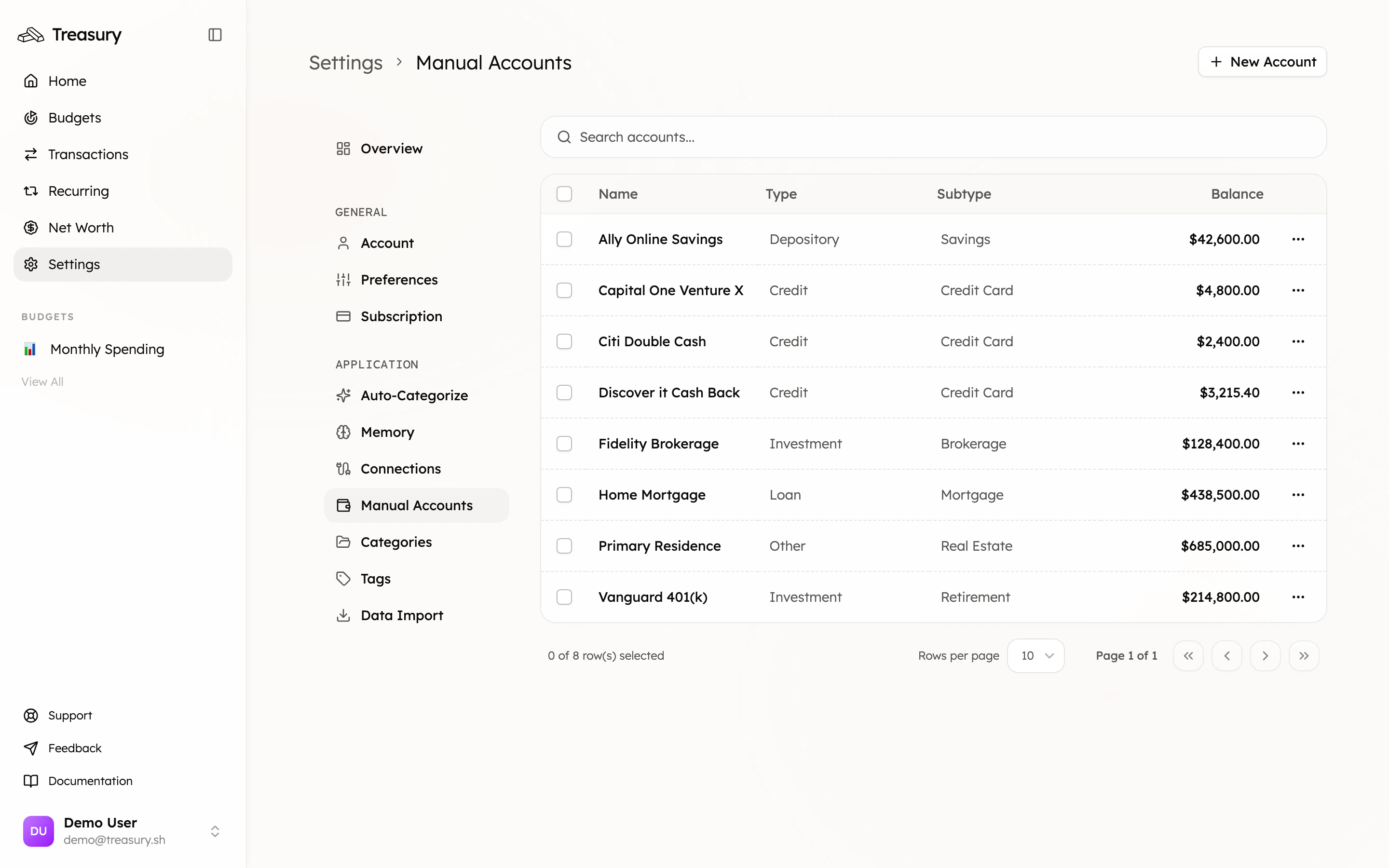
Task: Click the Support lifebuoy icon
Action: click(31, 715)
